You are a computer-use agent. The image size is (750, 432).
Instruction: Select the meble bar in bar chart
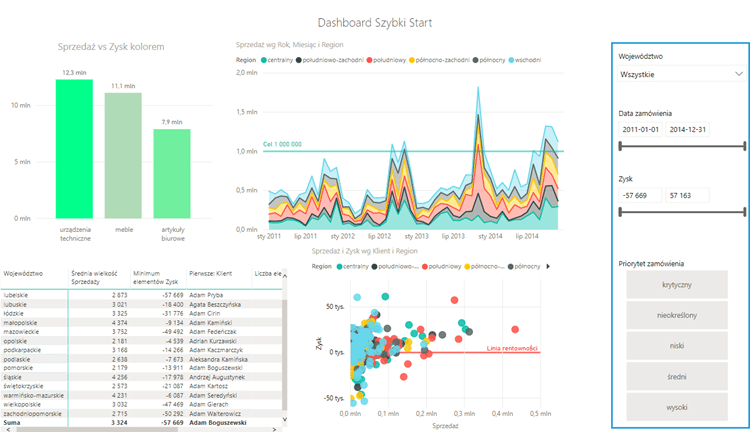tap(125, 156)
